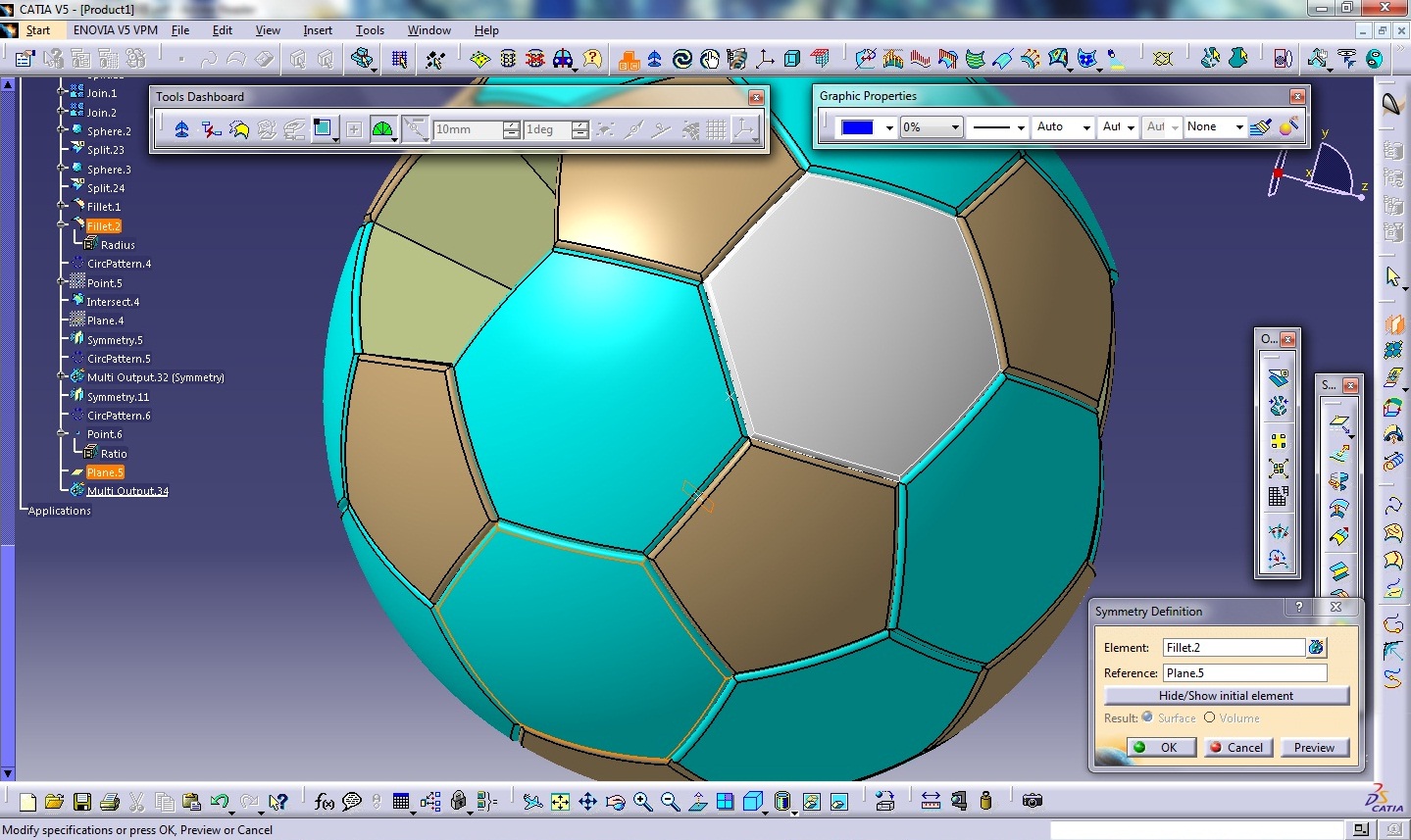This screenshot has width=1411, height=840.
Task: Open the Insert menu
Action: pyautogui.click(x=318, y=30)
